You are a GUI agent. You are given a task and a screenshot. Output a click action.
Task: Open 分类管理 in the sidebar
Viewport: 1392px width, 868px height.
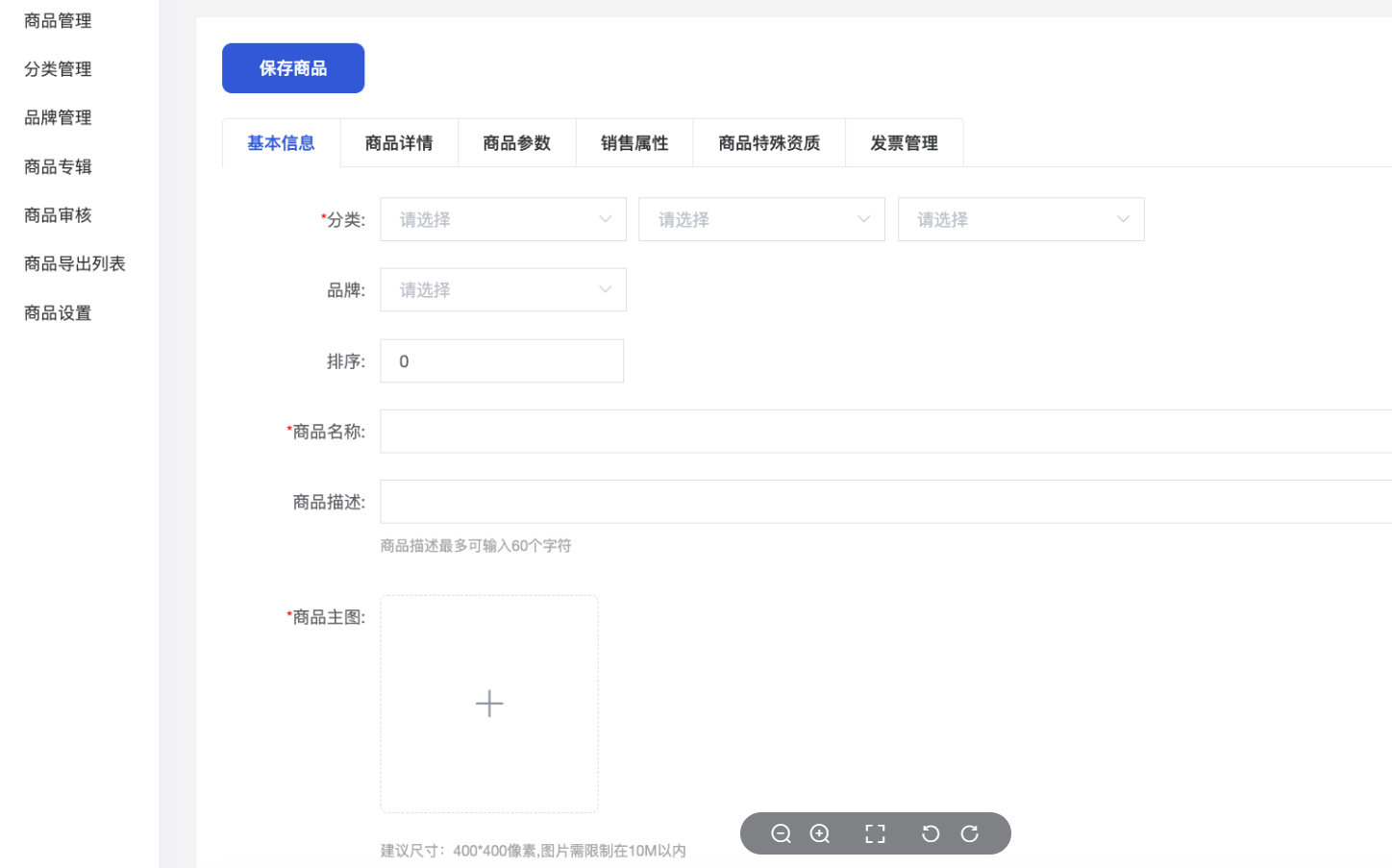tap(58, 69)
